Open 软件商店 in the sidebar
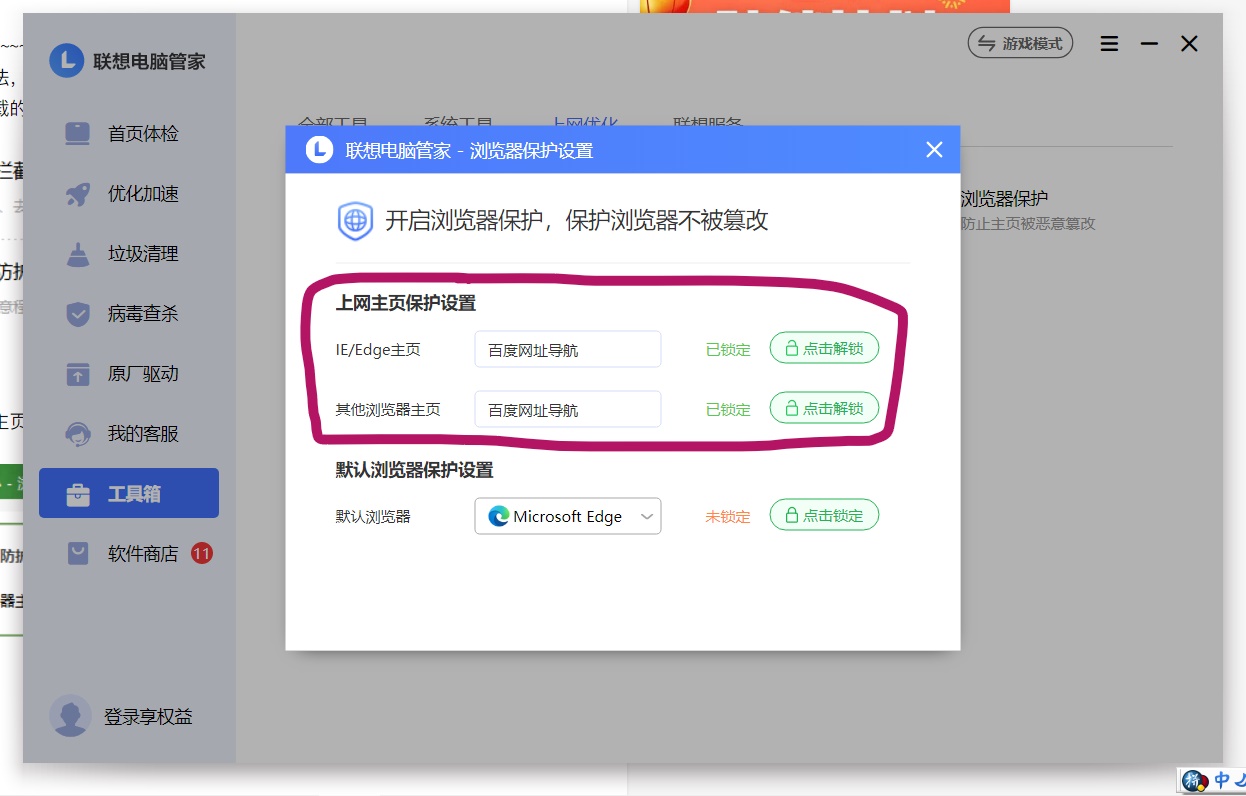 pyautogui.click(x=142, y=554)
